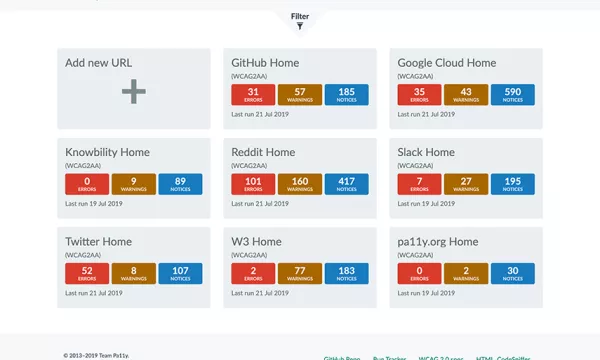Click 'Last run 19 Jul 2019' under pa11y.org Home

pos(426,293)
